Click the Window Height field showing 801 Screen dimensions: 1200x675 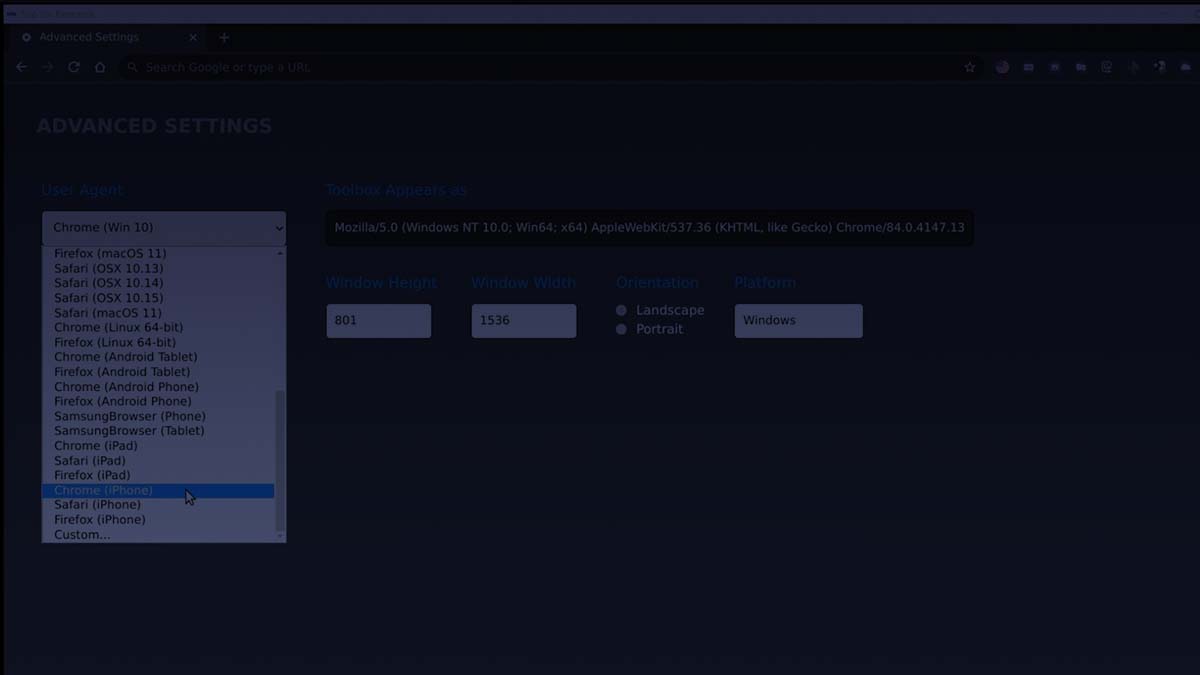tap(379, 321)
